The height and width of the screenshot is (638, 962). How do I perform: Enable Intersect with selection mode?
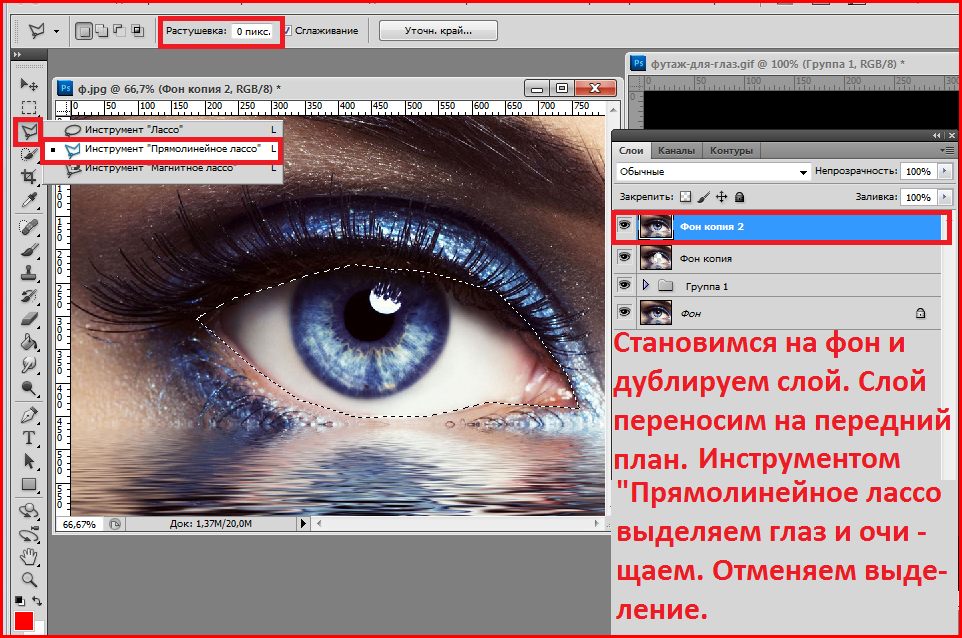pos(137,31)
